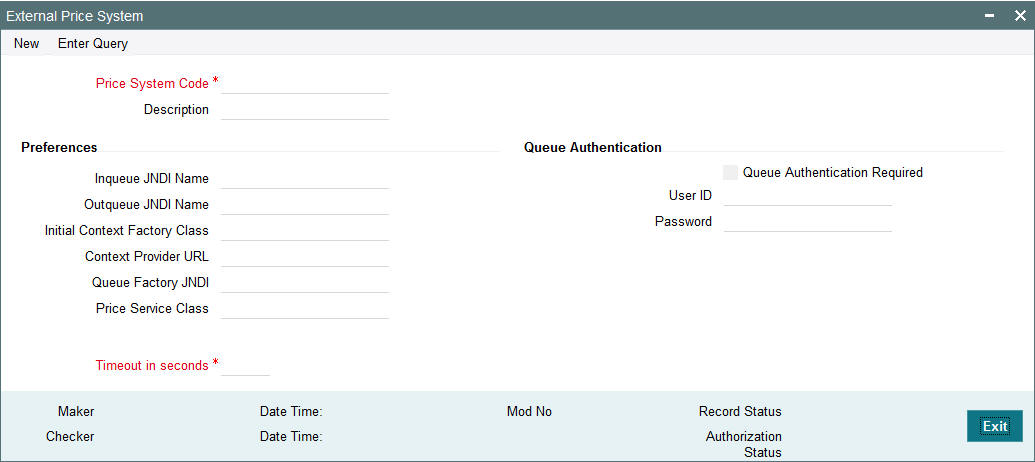
Task: Select the Password input field
Action: tap(808, 222)
